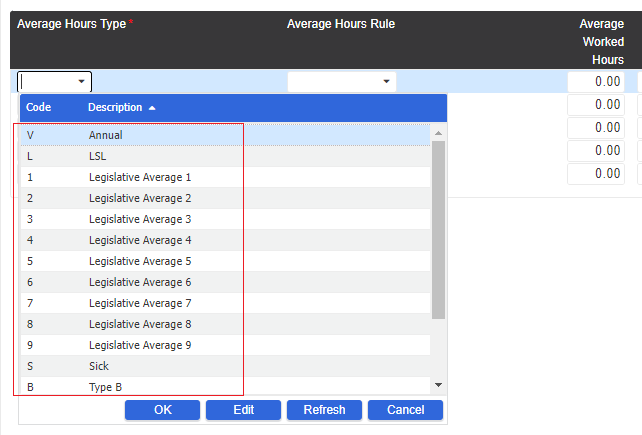This screenshot has height=435, width=642.
Task: Select the Sick row
Action: coord(225,366)
